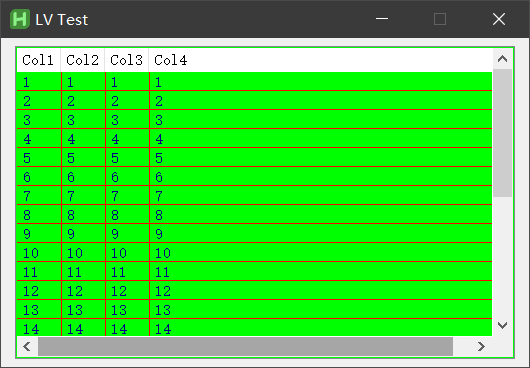Select cell 13 in Col4

[321, 310]
